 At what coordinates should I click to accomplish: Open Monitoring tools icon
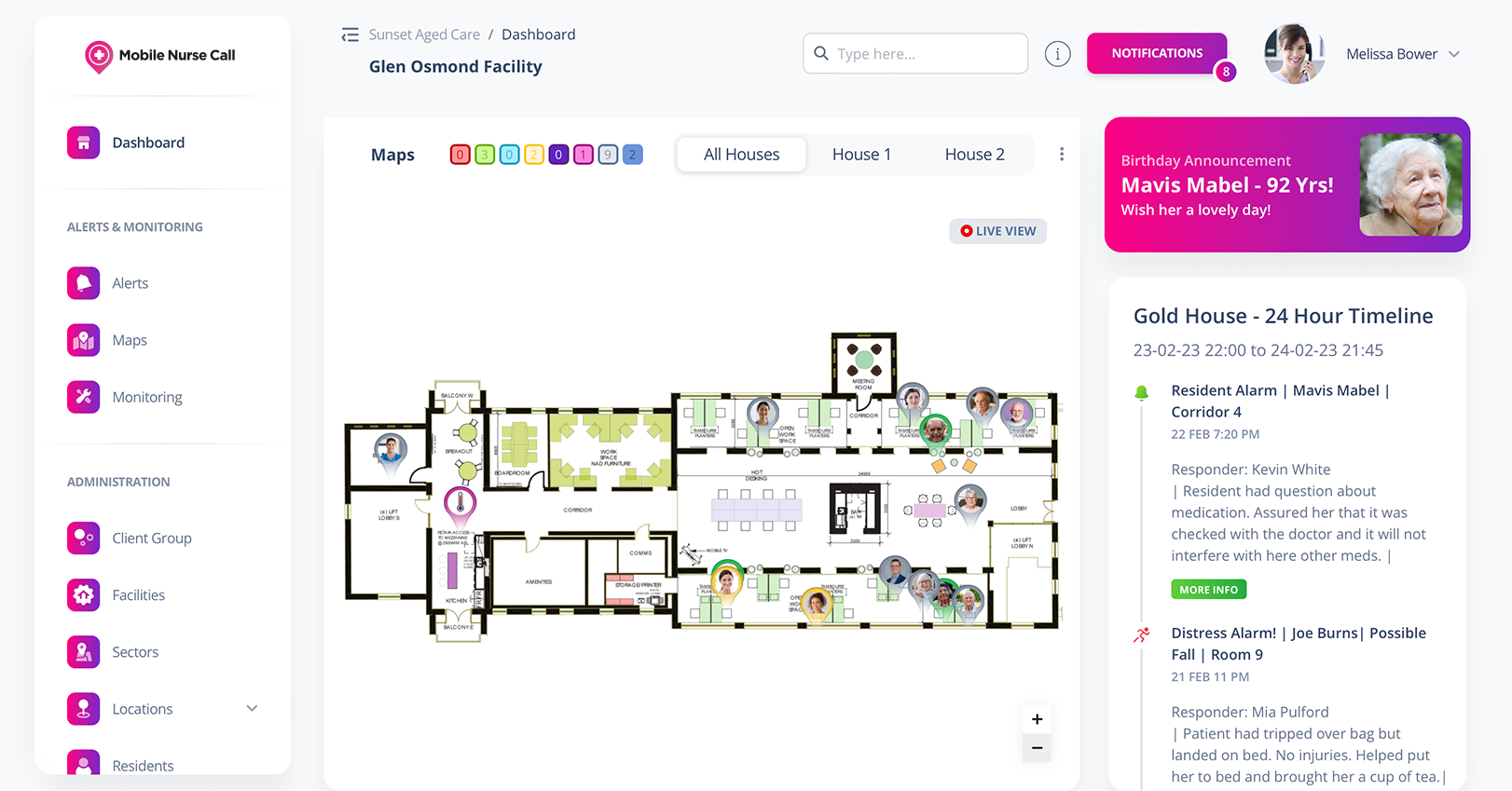[x=83, y=397]
